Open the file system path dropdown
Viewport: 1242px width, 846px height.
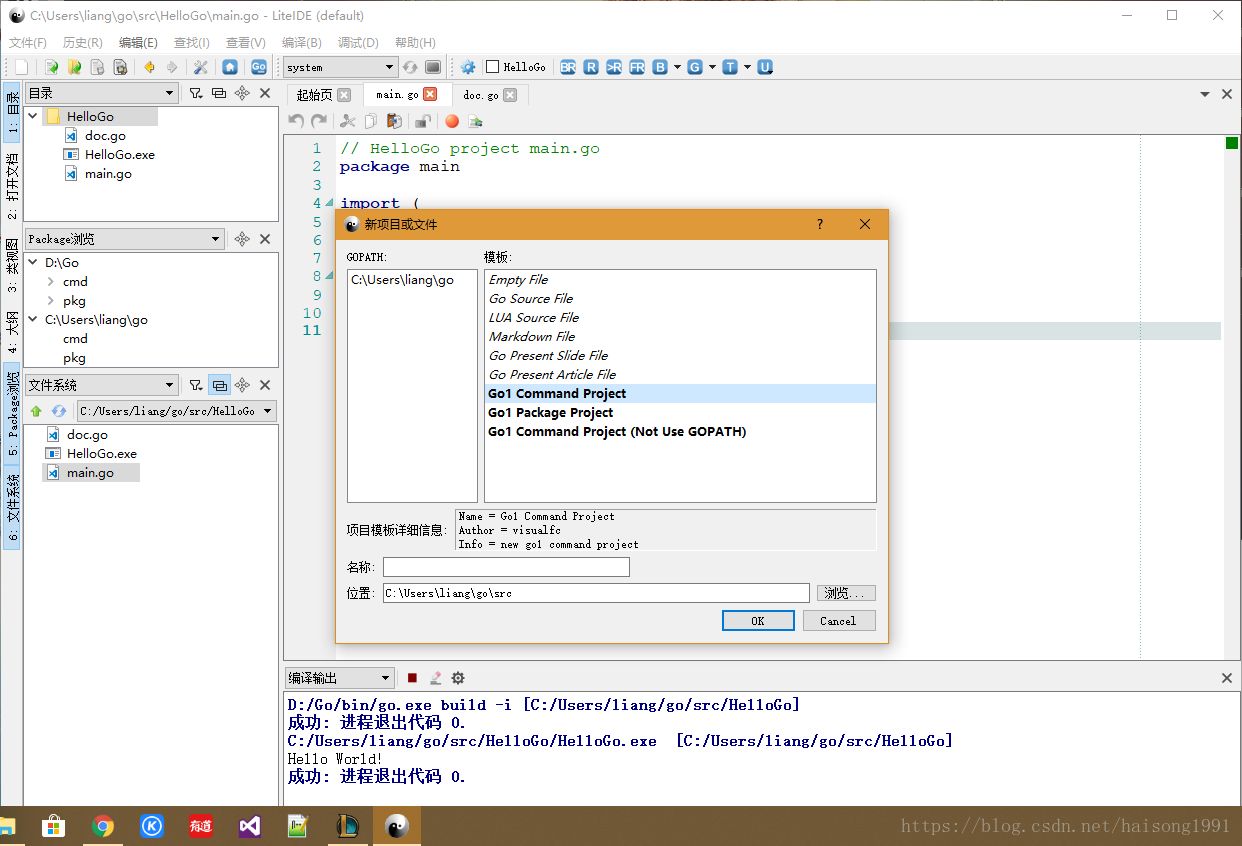[175, 411]
